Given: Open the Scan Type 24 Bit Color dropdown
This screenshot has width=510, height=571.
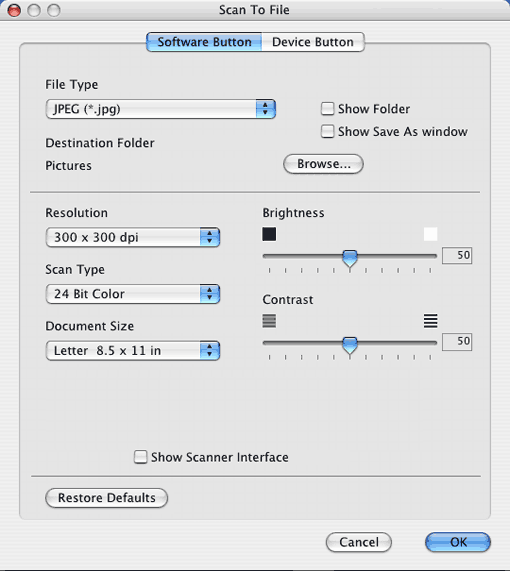Looking at the screenshot, I should point(133,294).
